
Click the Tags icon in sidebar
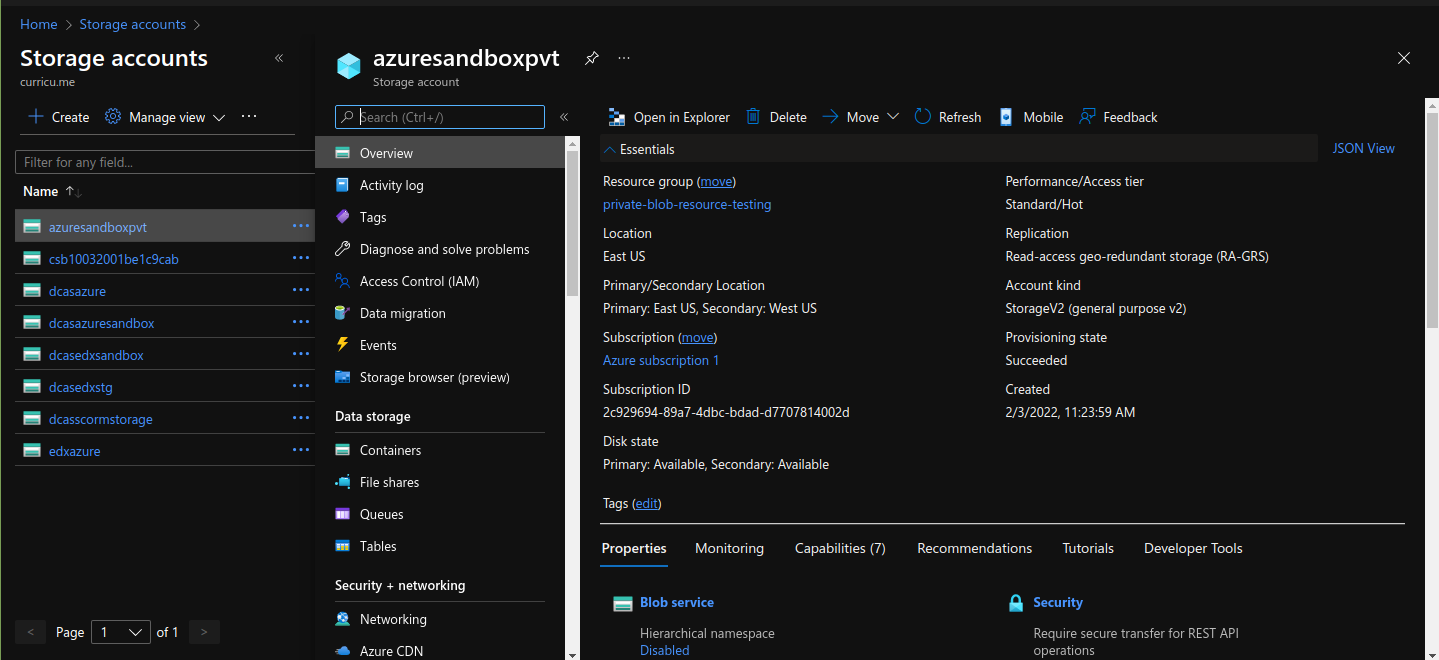(343, 217)
